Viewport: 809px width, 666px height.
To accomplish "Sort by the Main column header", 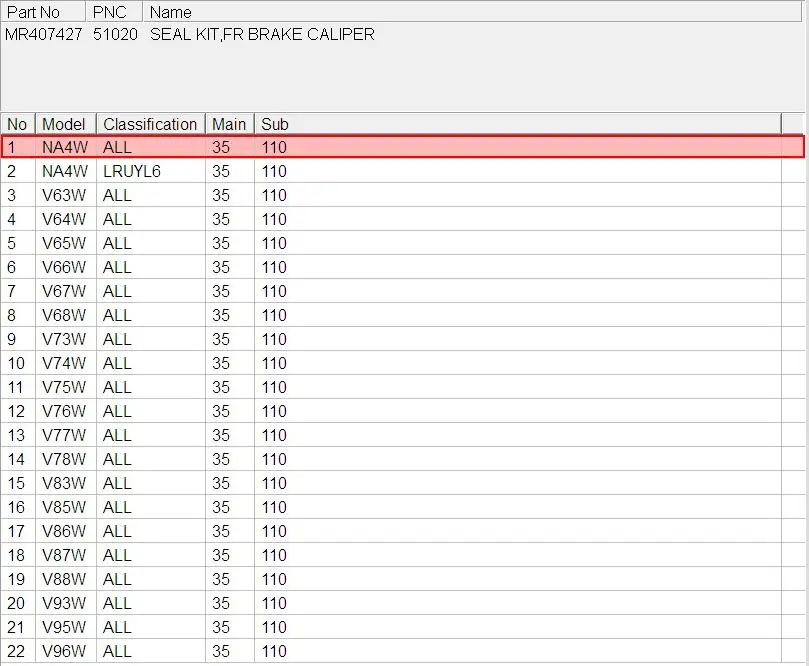I will coord(230,124).
